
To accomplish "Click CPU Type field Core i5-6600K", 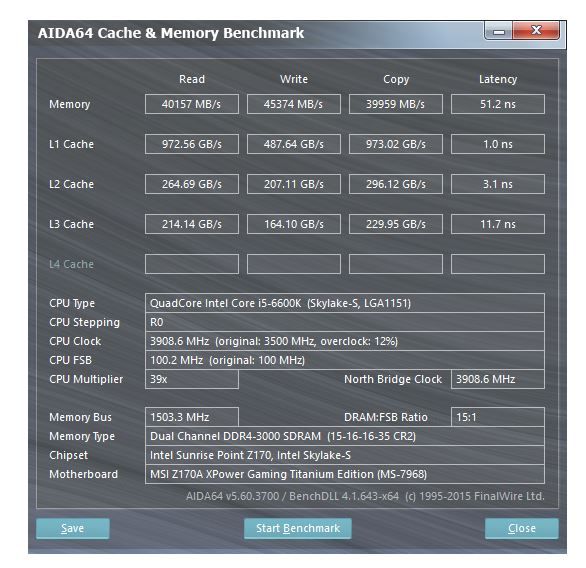I will pyautogui.click(x=345, y=303).
